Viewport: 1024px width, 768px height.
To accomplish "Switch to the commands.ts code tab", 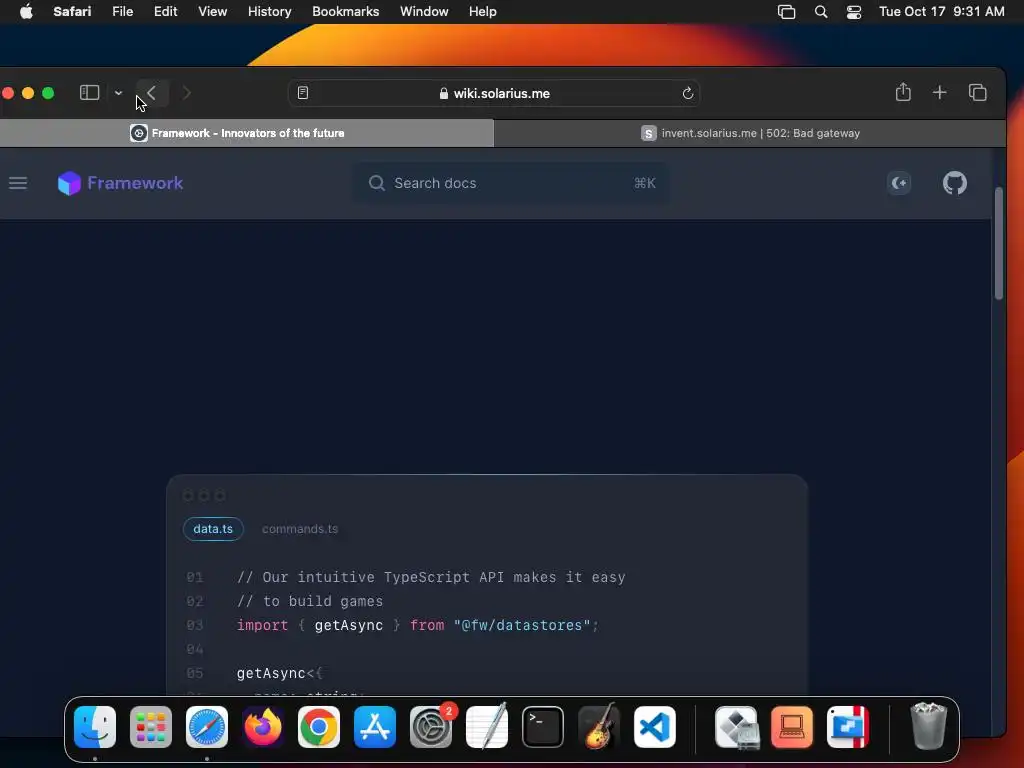I will coord(300,529).
